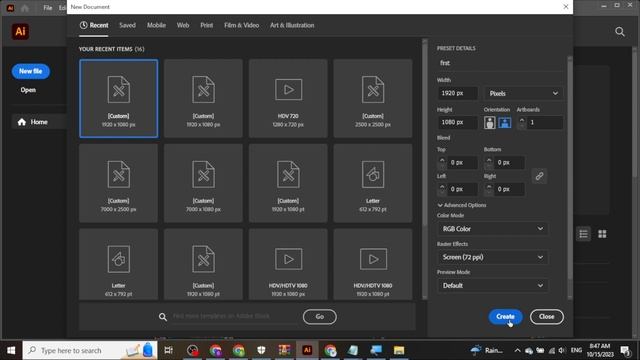Image resolution: width=640 pixels, height=360 pixels.
Task: Click the taskbar search box
Action: (x=89, y=350)
